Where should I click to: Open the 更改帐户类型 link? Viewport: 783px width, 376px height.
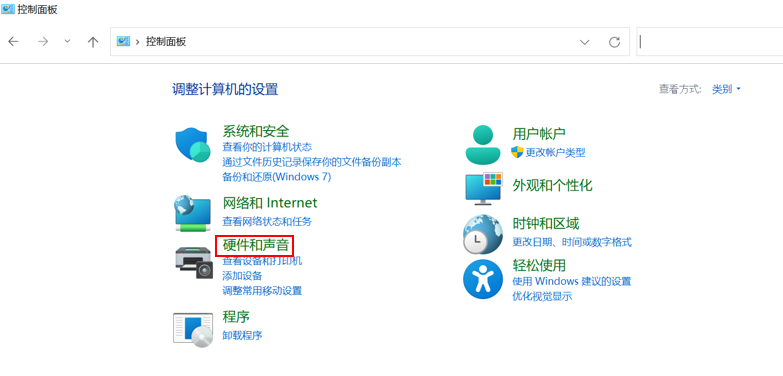coord(555,152)
